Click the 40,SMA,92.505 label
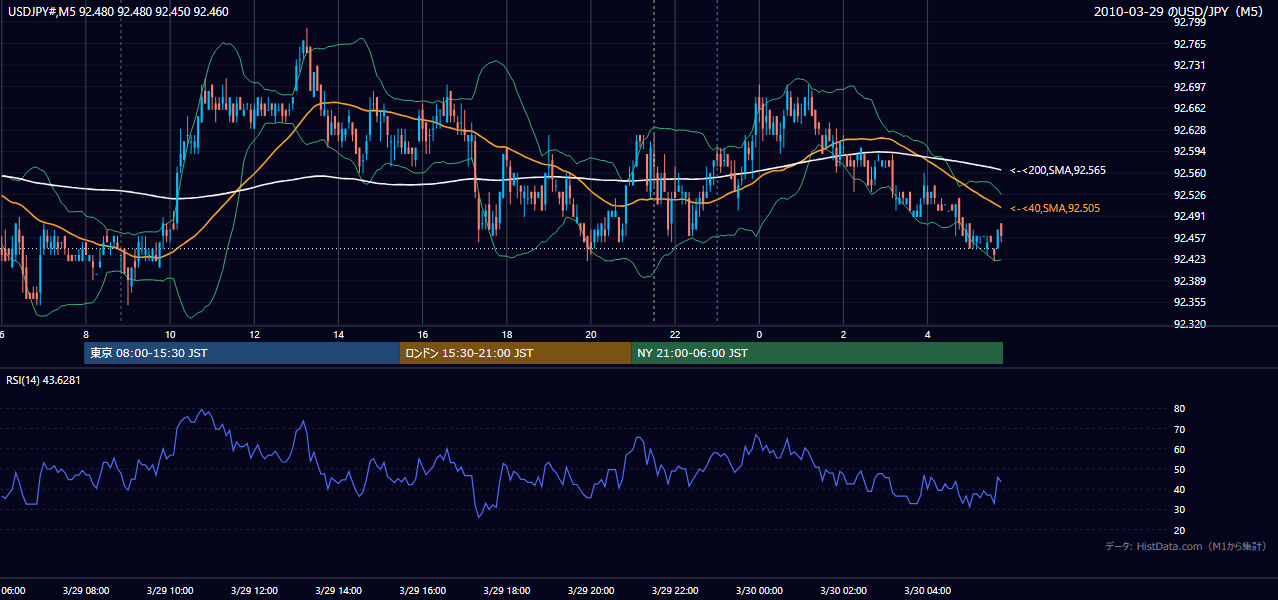The width and height of the screenshot is (1278, 600). 1064,208
